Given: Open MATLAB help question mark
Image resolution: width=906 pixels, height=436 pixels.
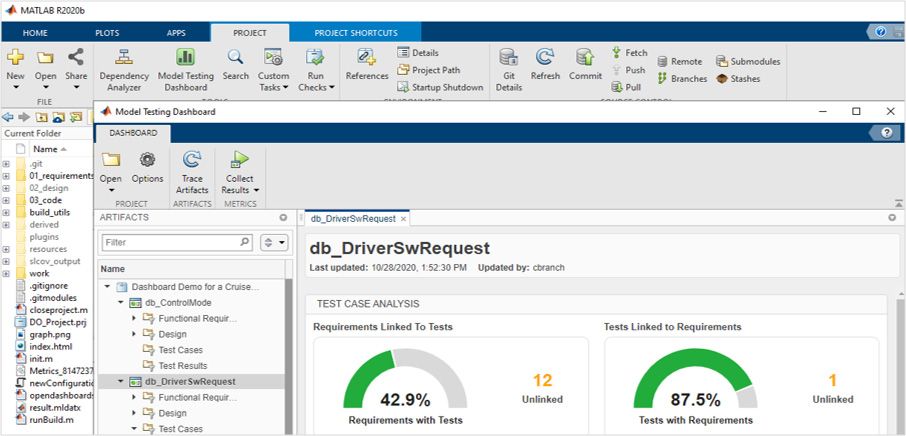Looking at the screenshot, I should [x=880, y=32].
